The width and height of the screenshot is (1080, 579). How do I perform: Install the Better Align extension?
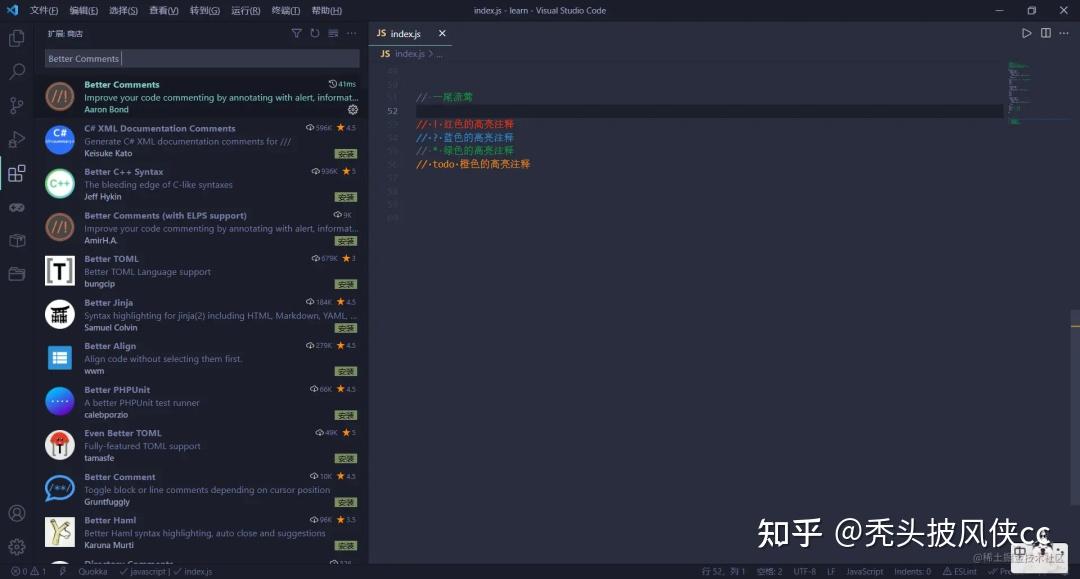[x=346, y=372]
